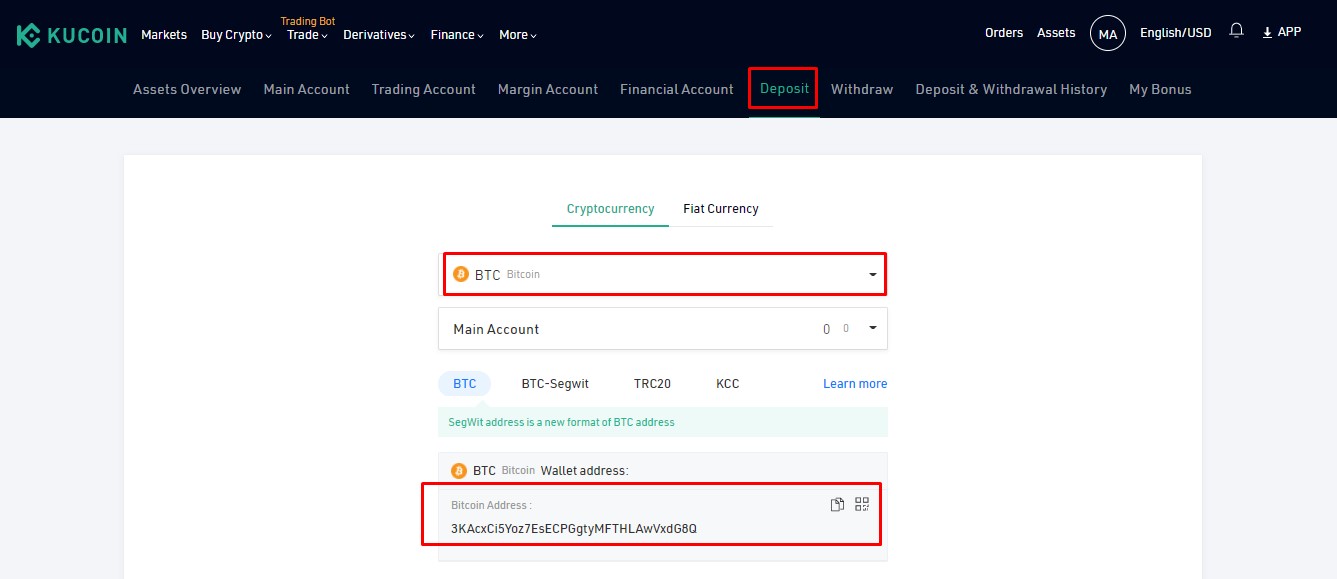Open the Buy Crypto menu
The width and height of the screenshot is (1337, 579).
[236, 35]
